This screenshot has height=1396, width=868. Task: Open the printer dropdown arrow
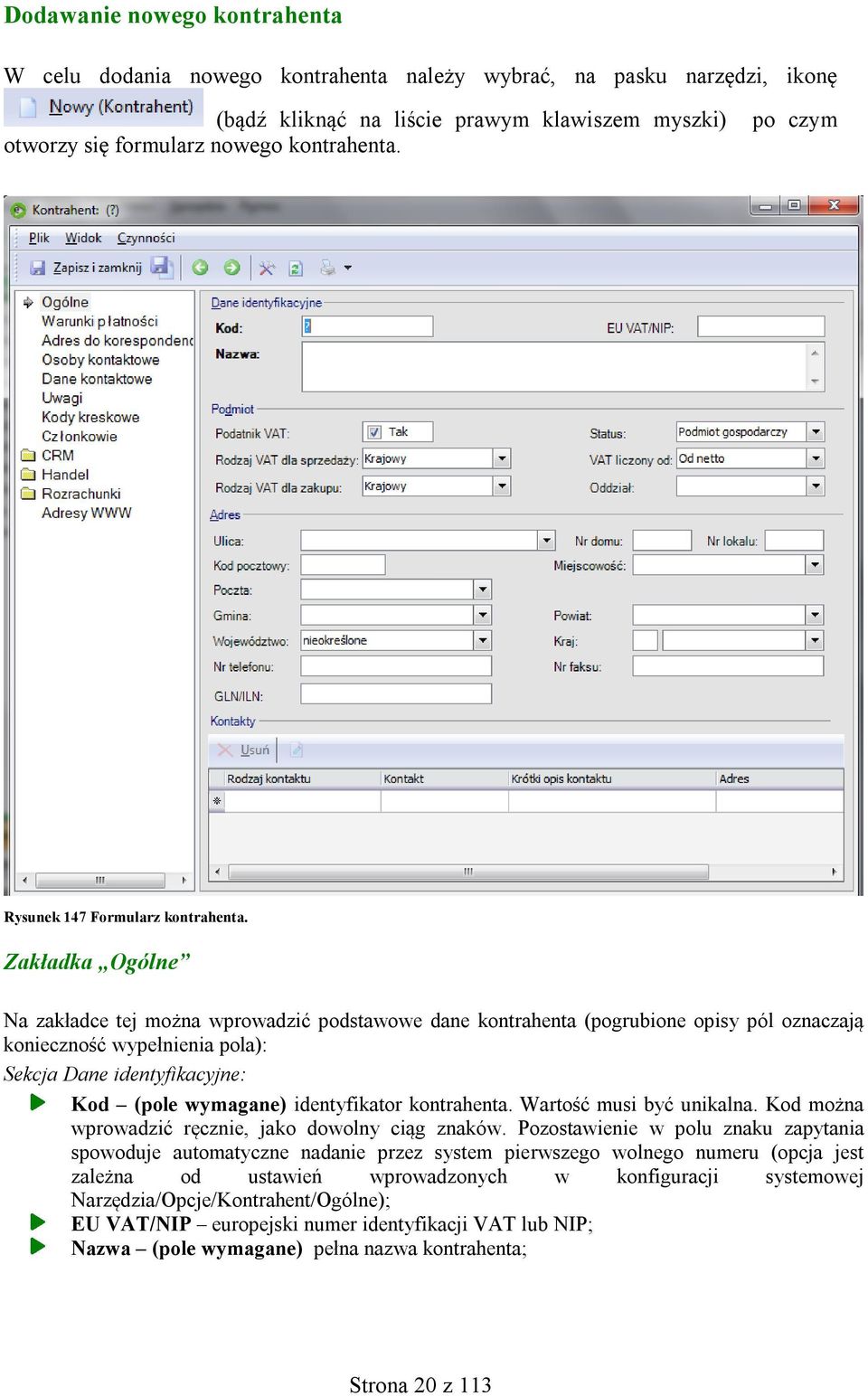point(348,268)
